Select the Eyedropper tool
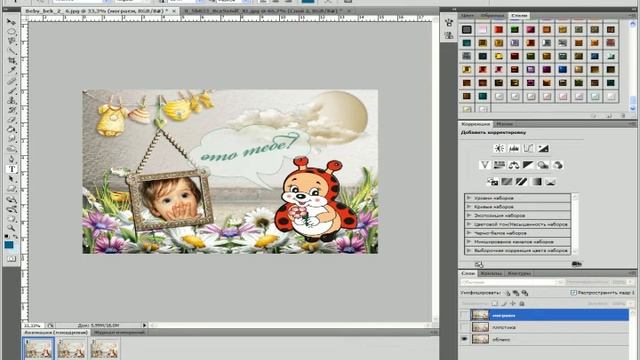The width and height of the screenshot is (640, 360). (x=11, y=71)
